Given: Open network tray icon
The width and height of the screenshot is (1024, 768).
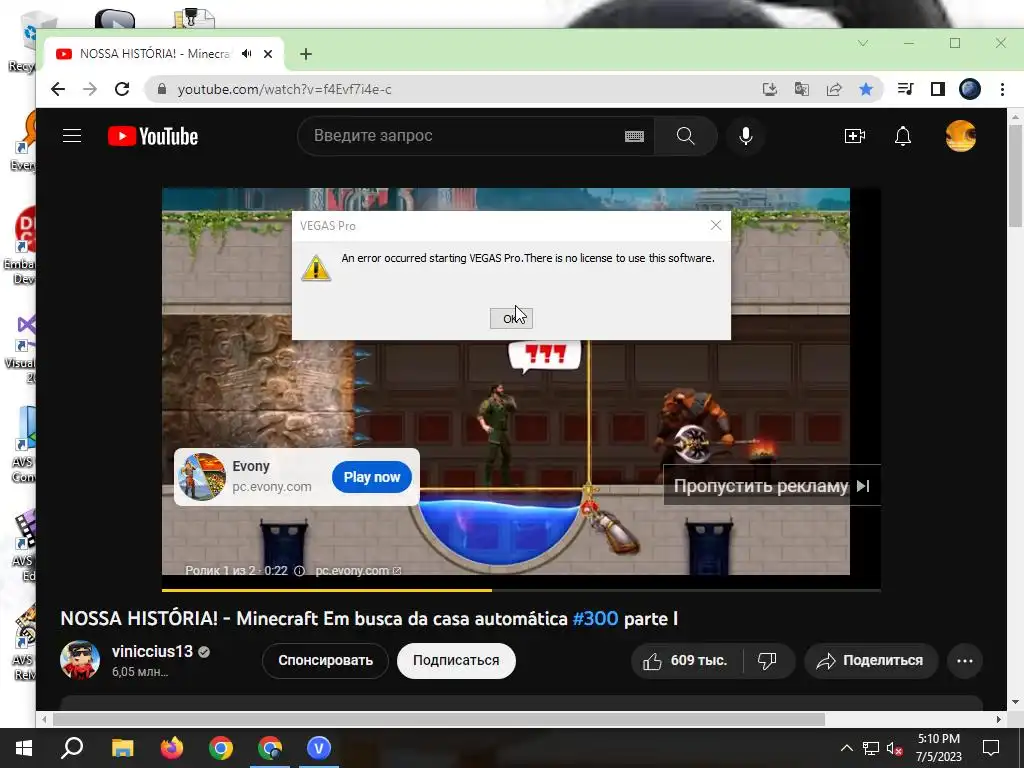Looking at the screenshot, I should (x=871, y=748).
